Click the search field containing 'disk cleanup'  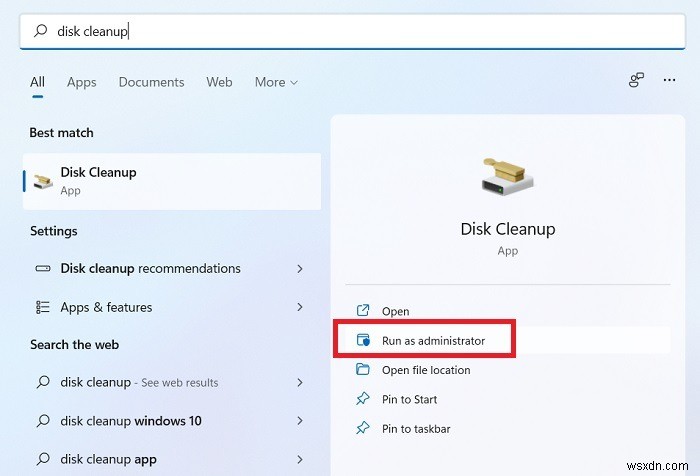[x=352, y=31]
